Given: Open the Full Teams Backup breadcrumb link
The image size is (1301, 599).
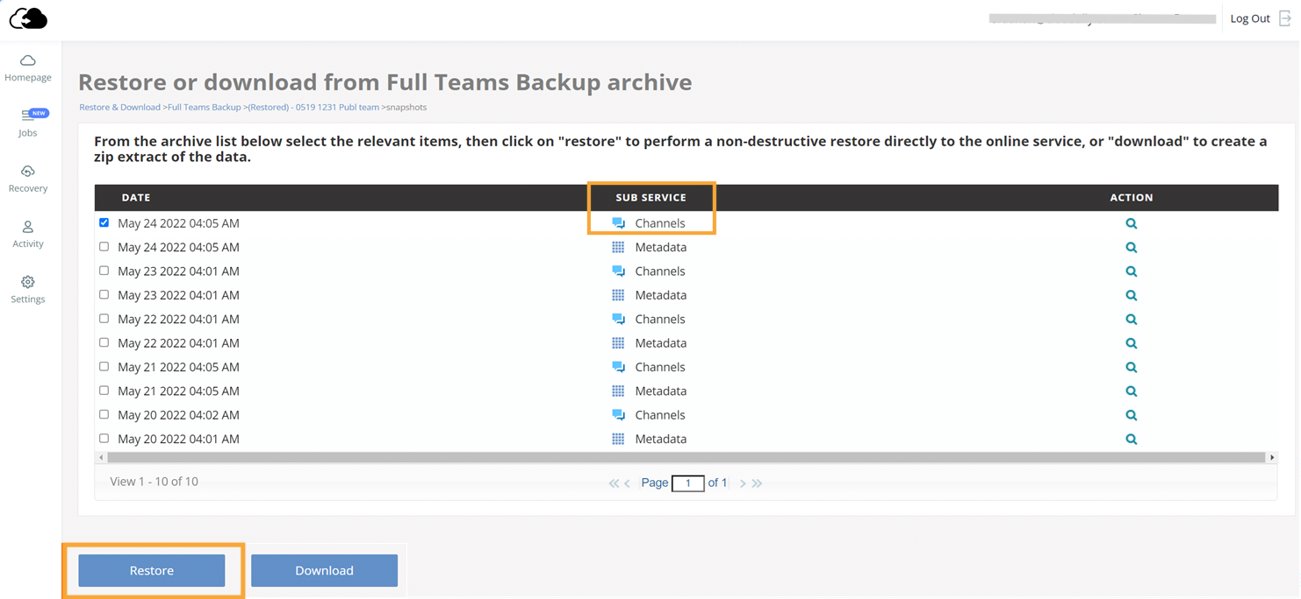Looking at the screenshot, I should point(204,107).
